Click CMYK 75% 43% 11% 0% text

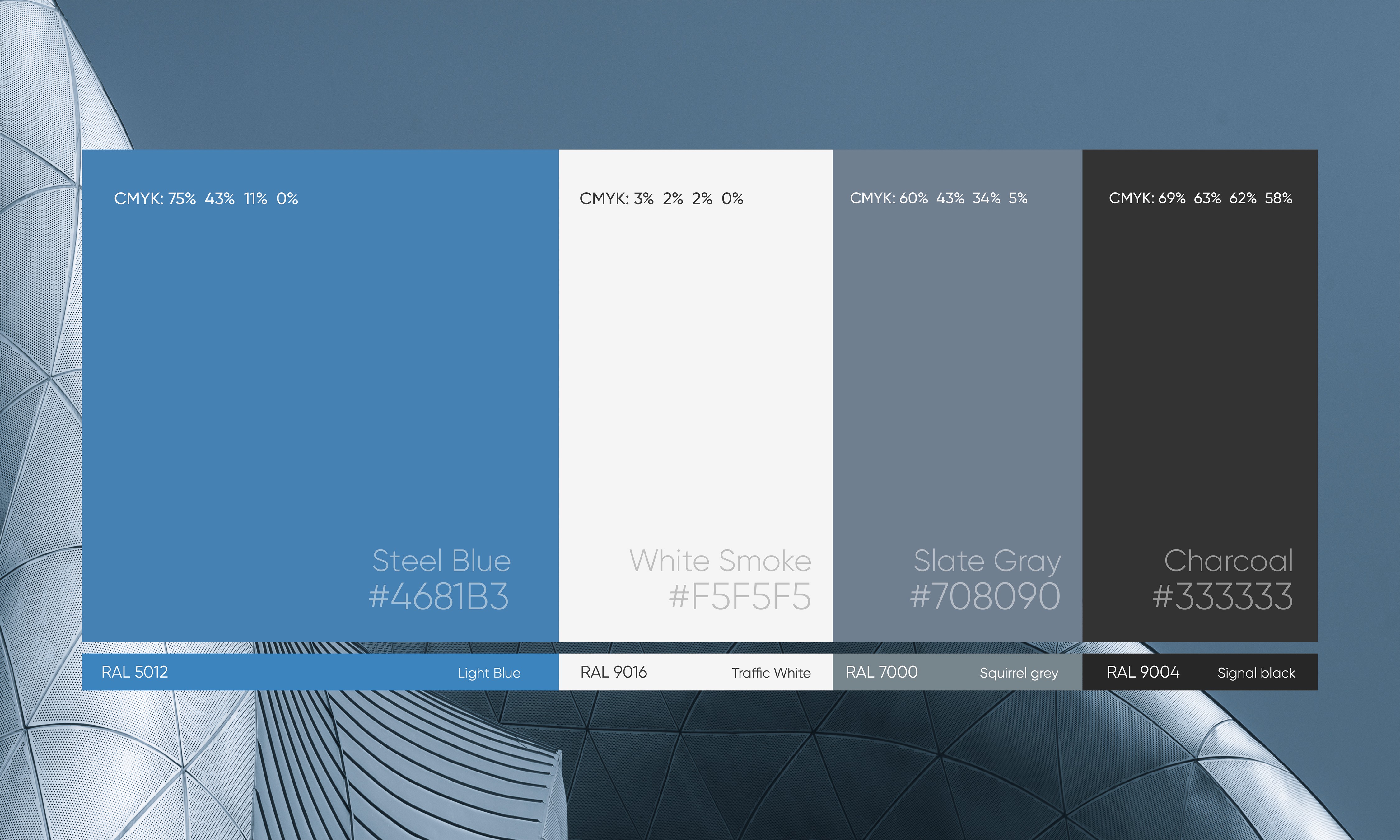click(206, 199)
